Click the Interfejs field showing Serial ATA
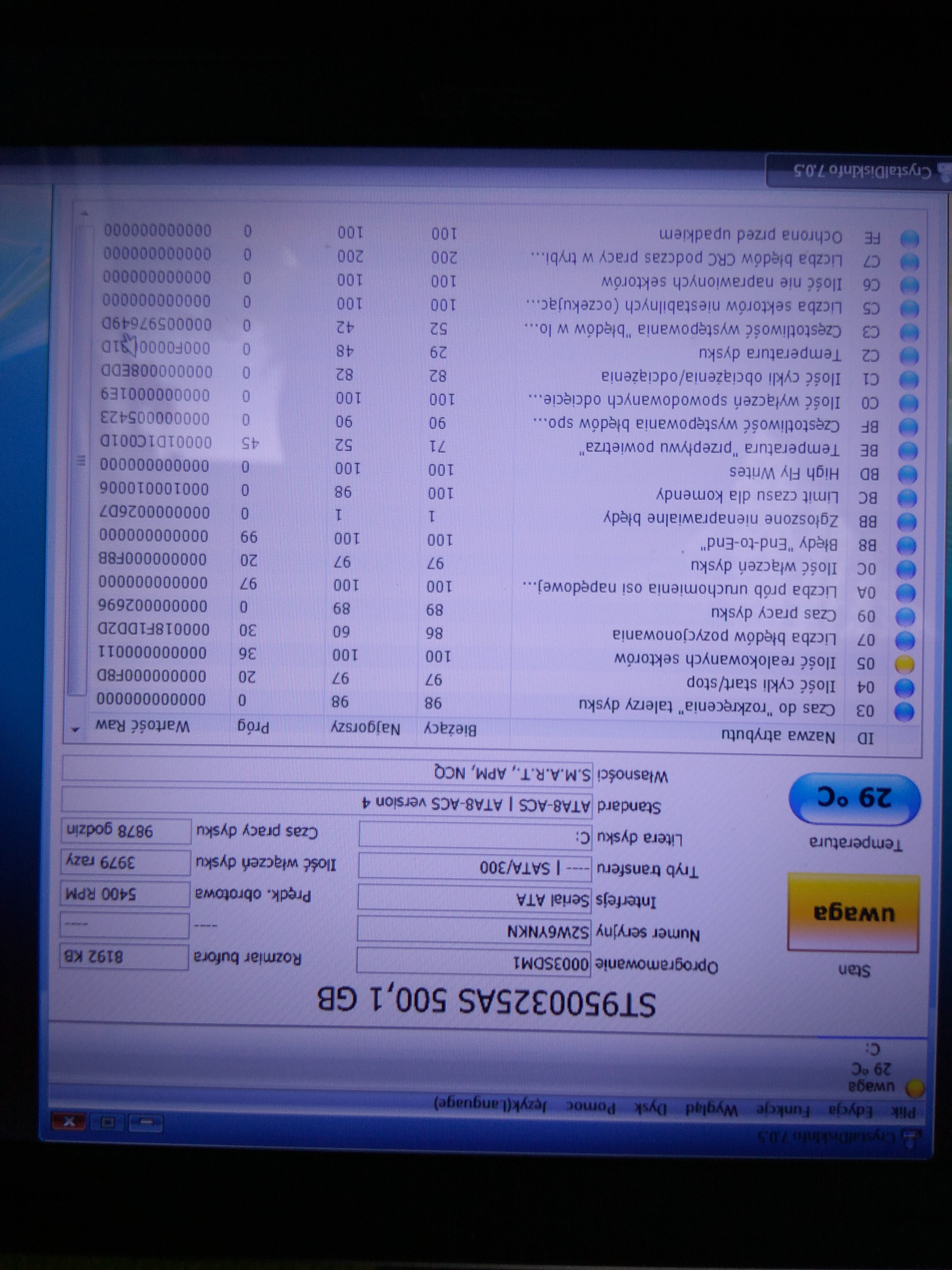This screenshot has height=1270, width=952. click(475, 898)
